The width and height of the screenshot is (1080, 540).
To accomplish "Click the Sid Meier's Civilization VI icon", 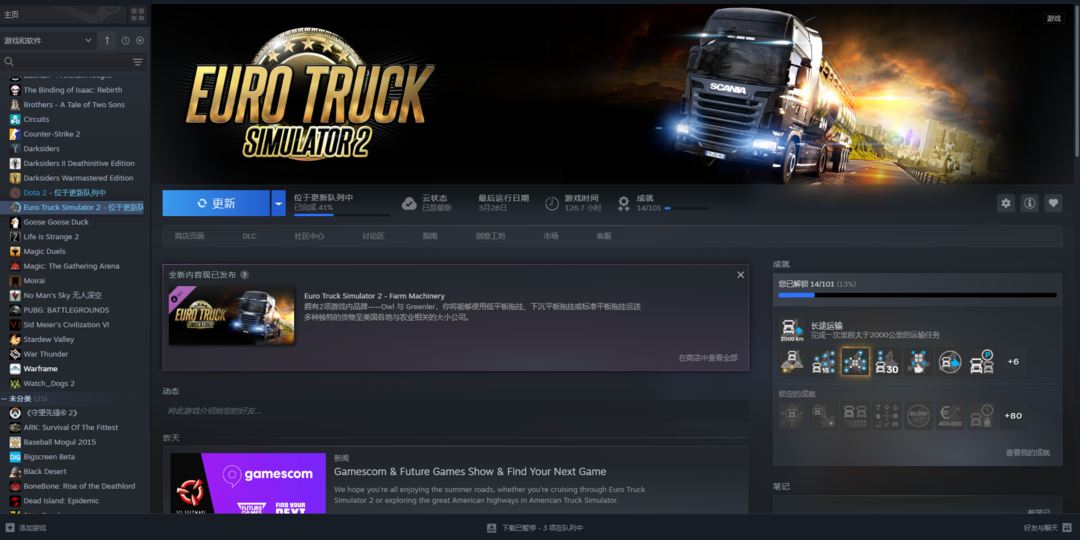I will point(15,324).
